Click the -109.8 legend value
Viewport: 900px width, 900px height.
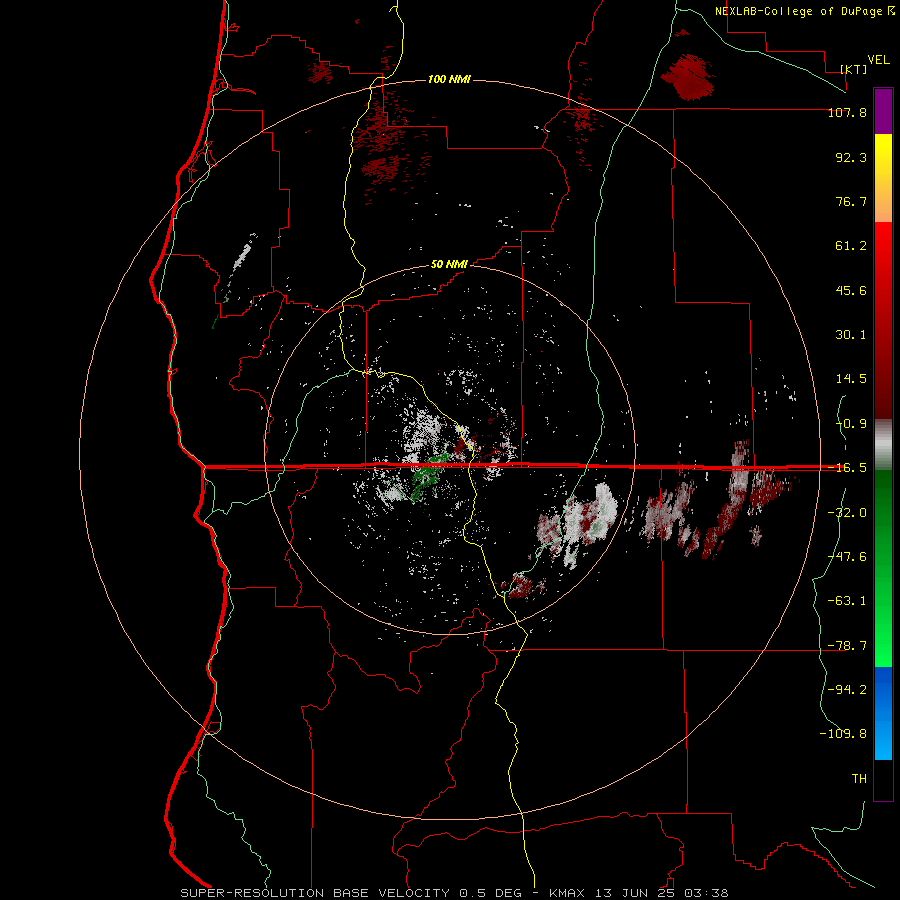[x=843, y=734]
